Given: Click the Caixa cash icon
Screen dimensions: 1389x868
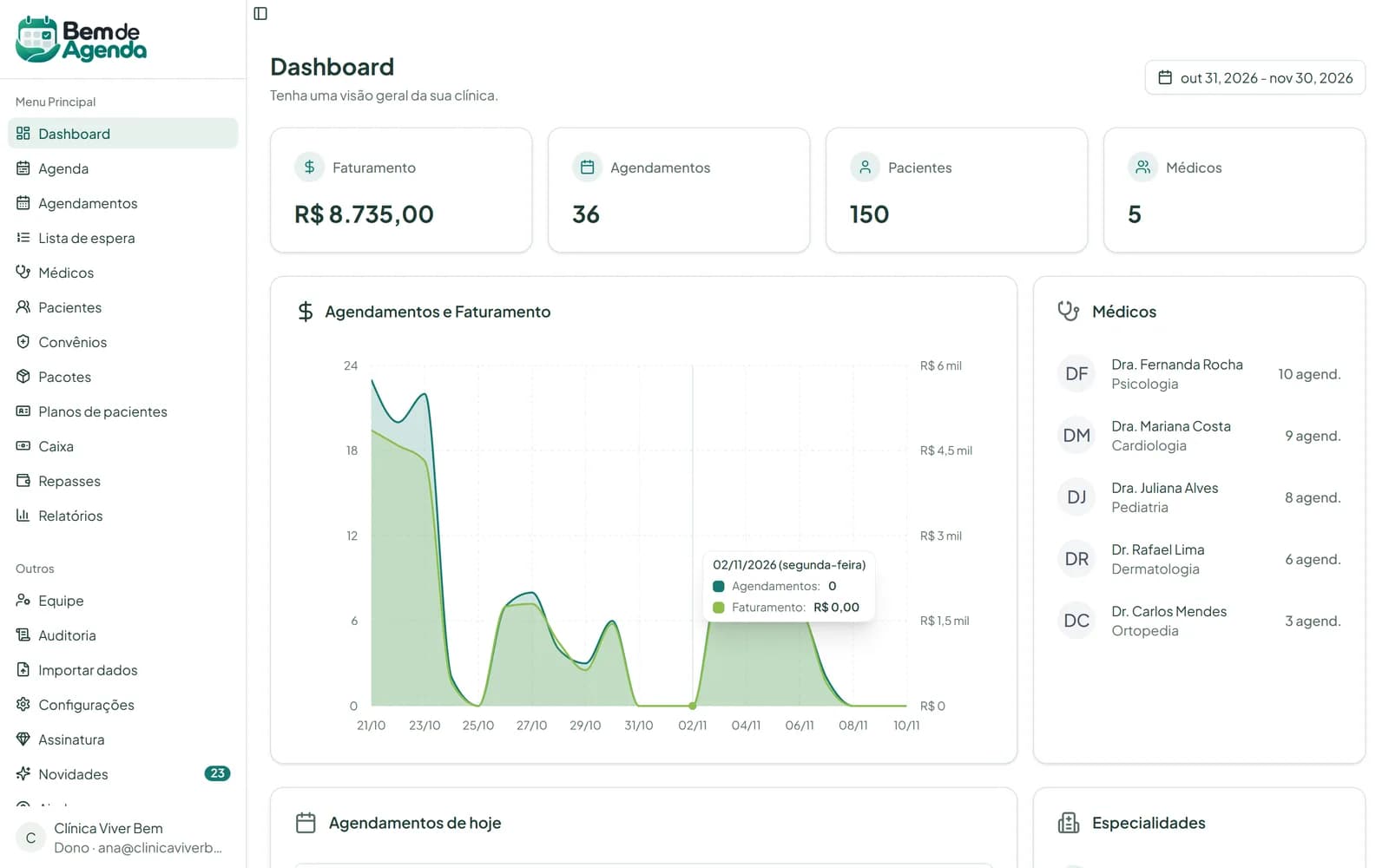Looking at the screenshot, I should [x=23, y=446].
